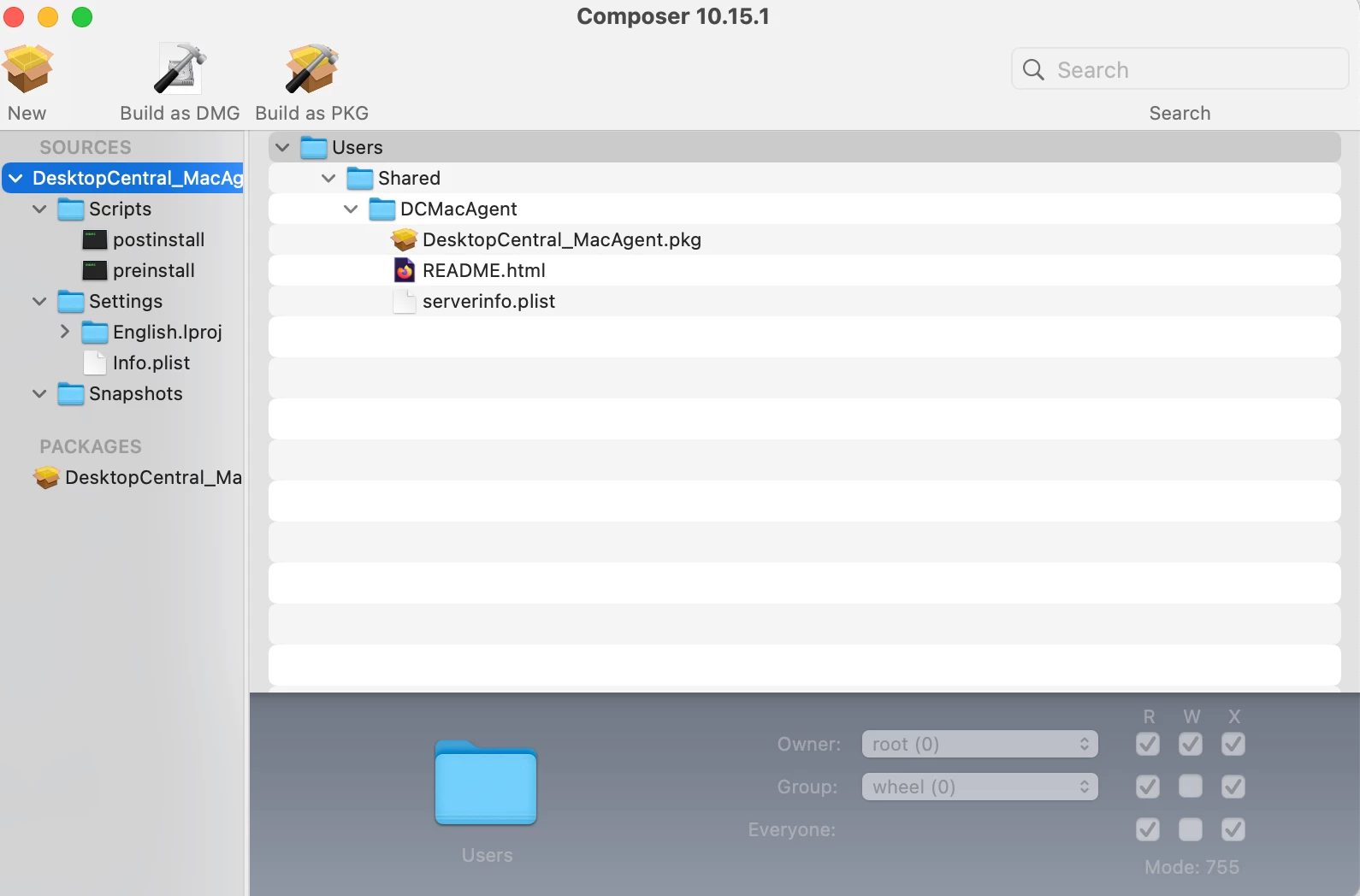
Task: Click the serverinfo.plist blank file icon
Action: (405, 301)
